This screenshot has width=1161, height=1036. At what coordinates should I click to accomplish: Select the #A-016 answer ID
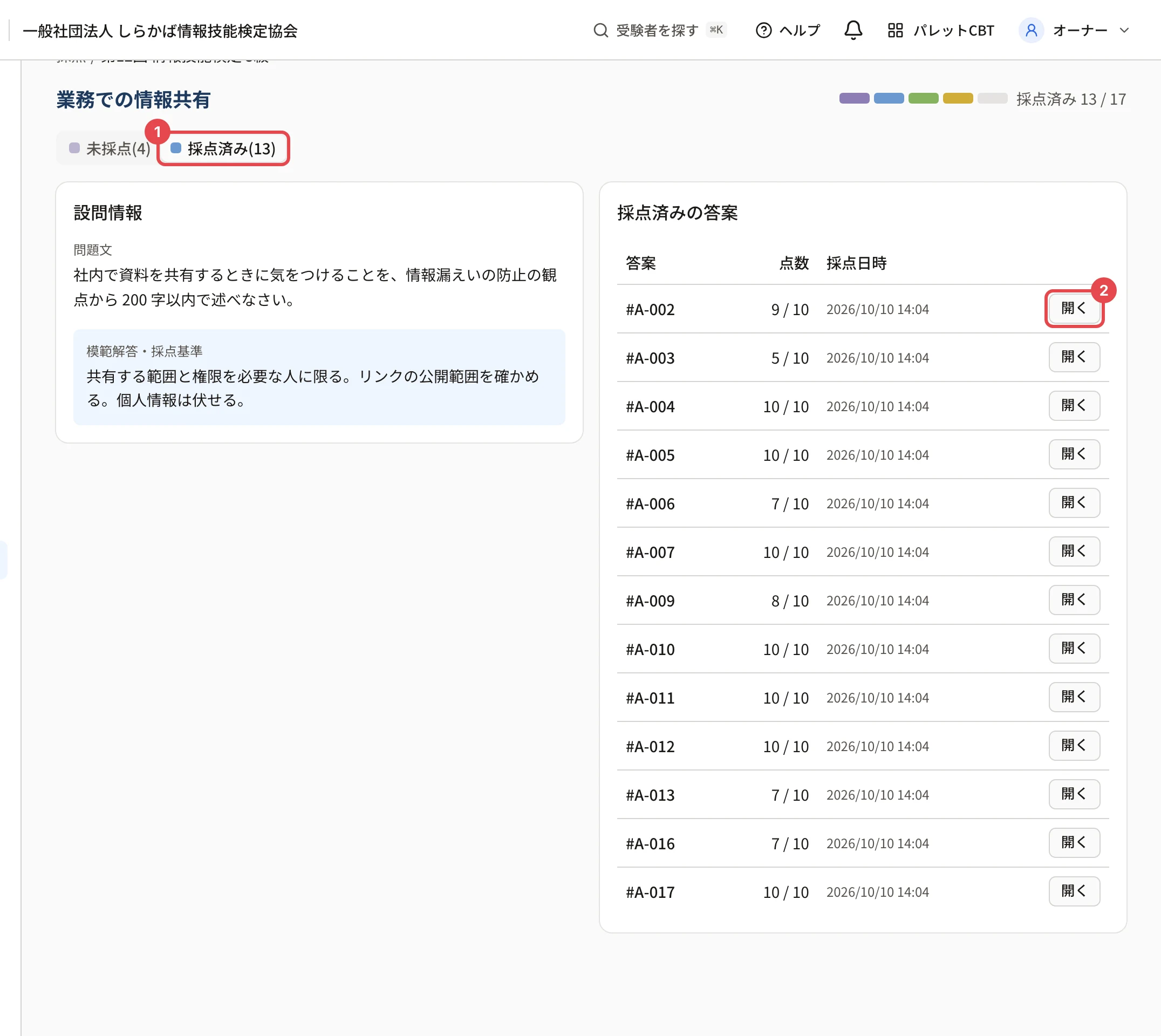pos(650,843)
